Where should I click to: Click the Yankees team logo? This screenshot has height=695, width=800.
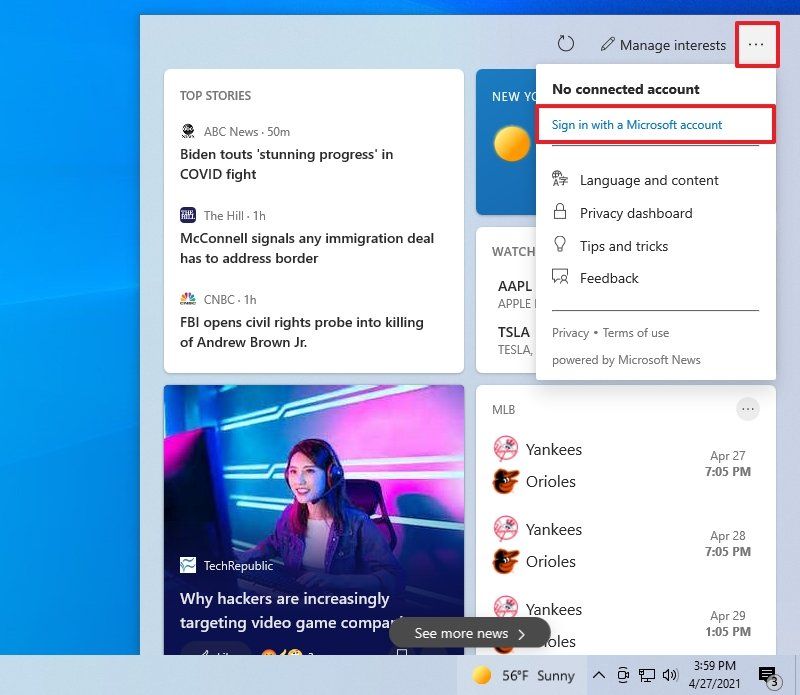506,449
